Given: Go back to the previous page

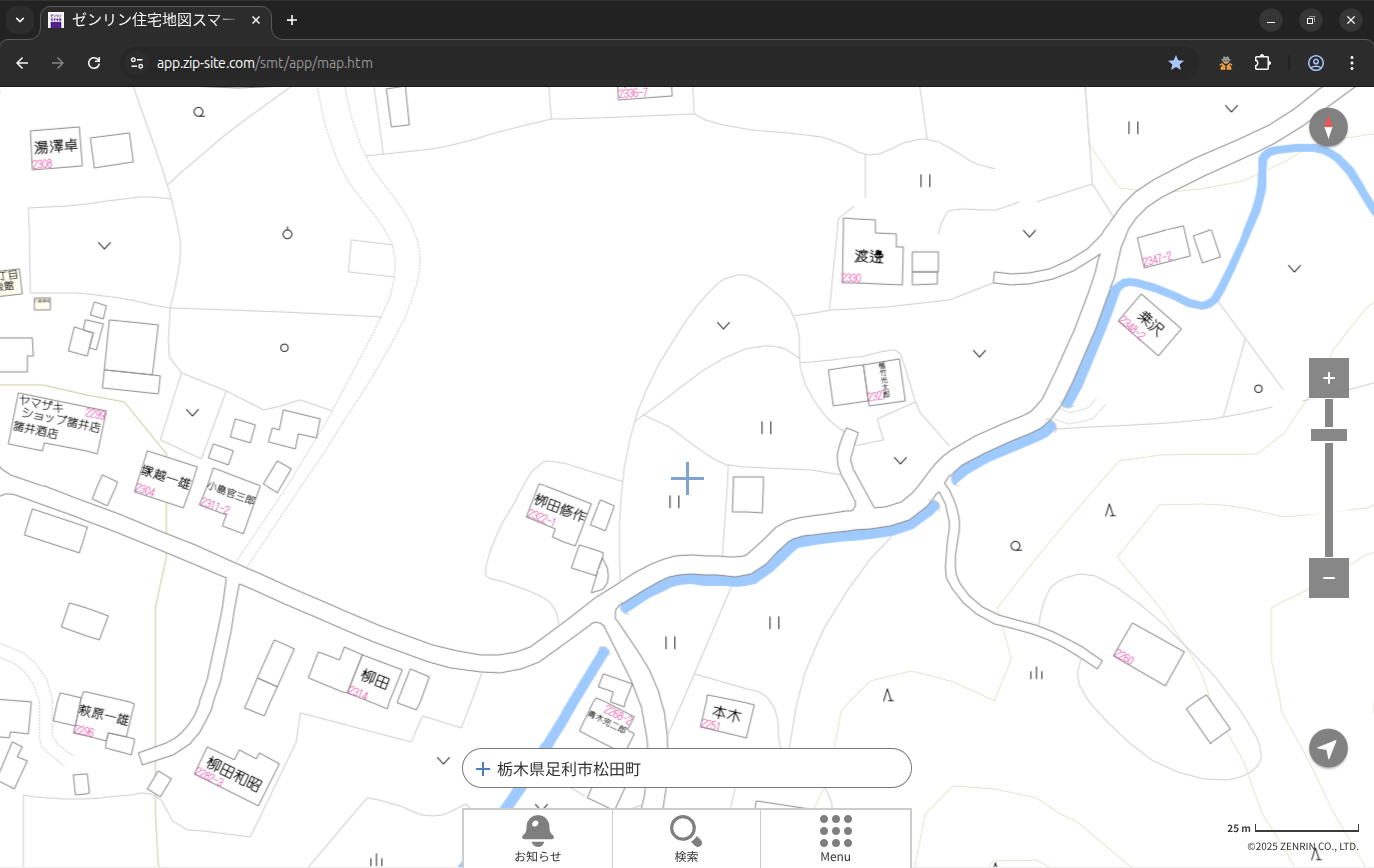Looking at the screenshot, I should (x=22, y=63).
